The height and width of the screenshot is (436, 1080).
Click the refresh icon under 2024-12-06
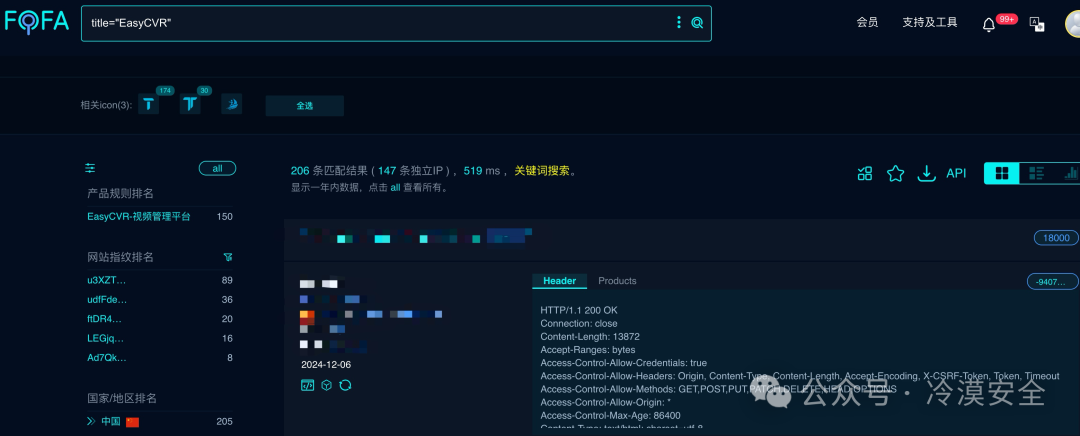346,385
